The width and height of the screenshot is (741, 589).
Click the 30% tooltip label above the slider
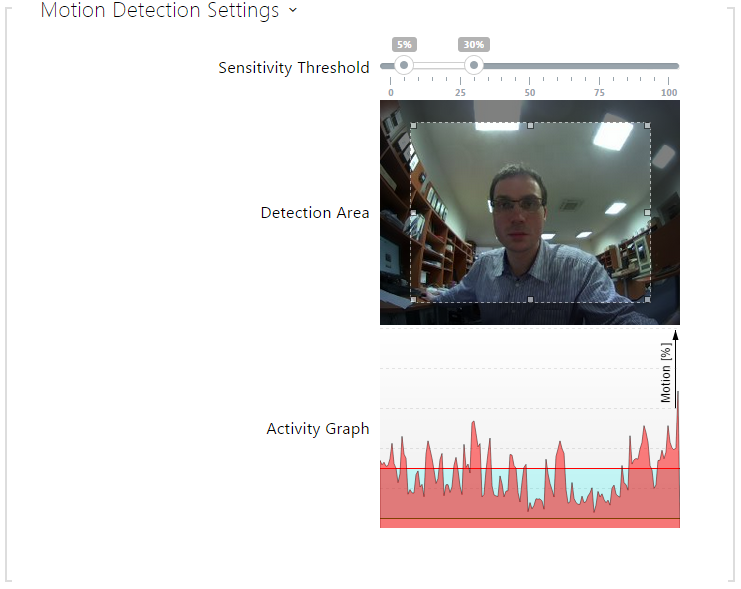(474, 44)
